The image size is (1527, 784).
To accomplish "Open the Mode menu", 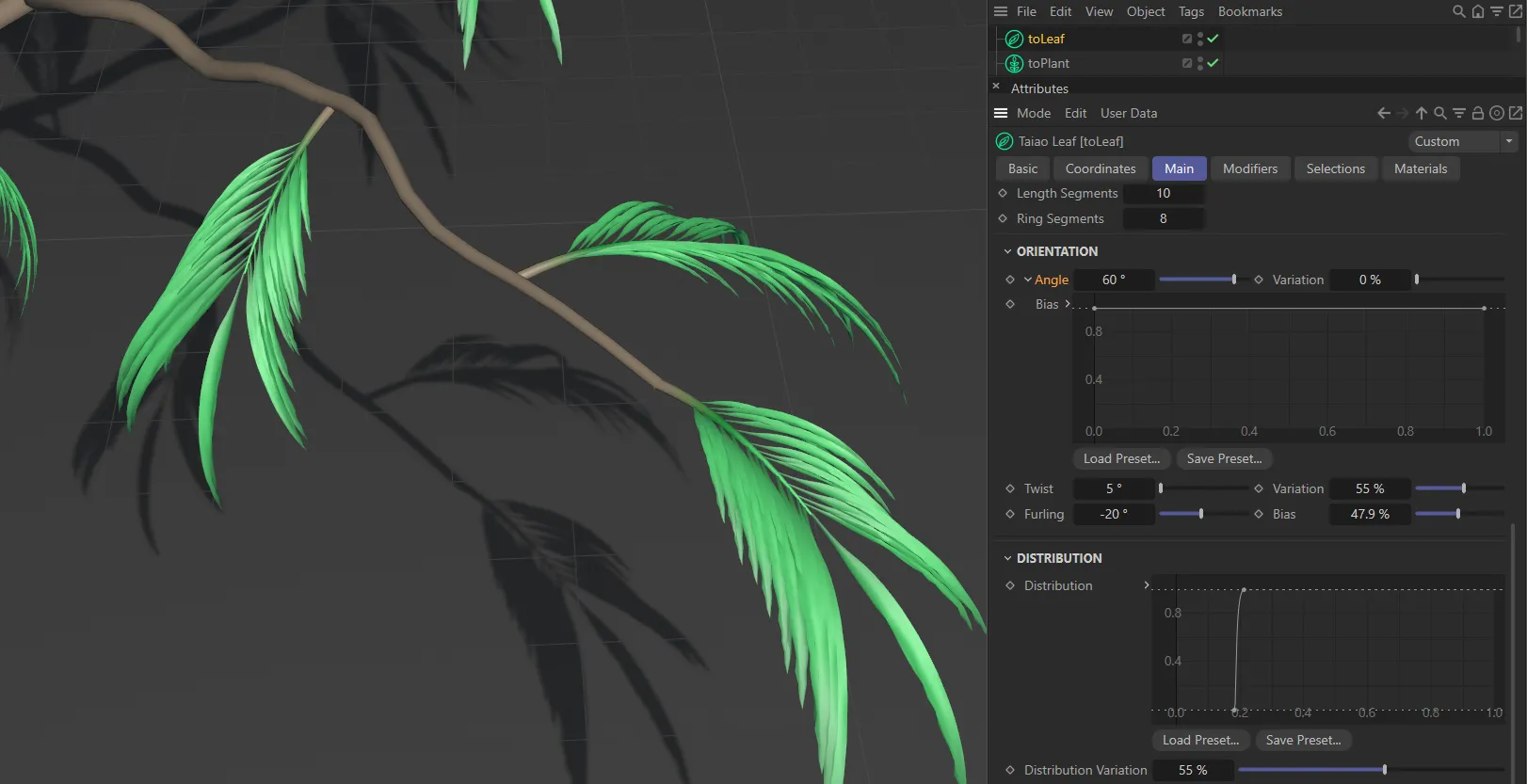I will (x=1034, y=113).
